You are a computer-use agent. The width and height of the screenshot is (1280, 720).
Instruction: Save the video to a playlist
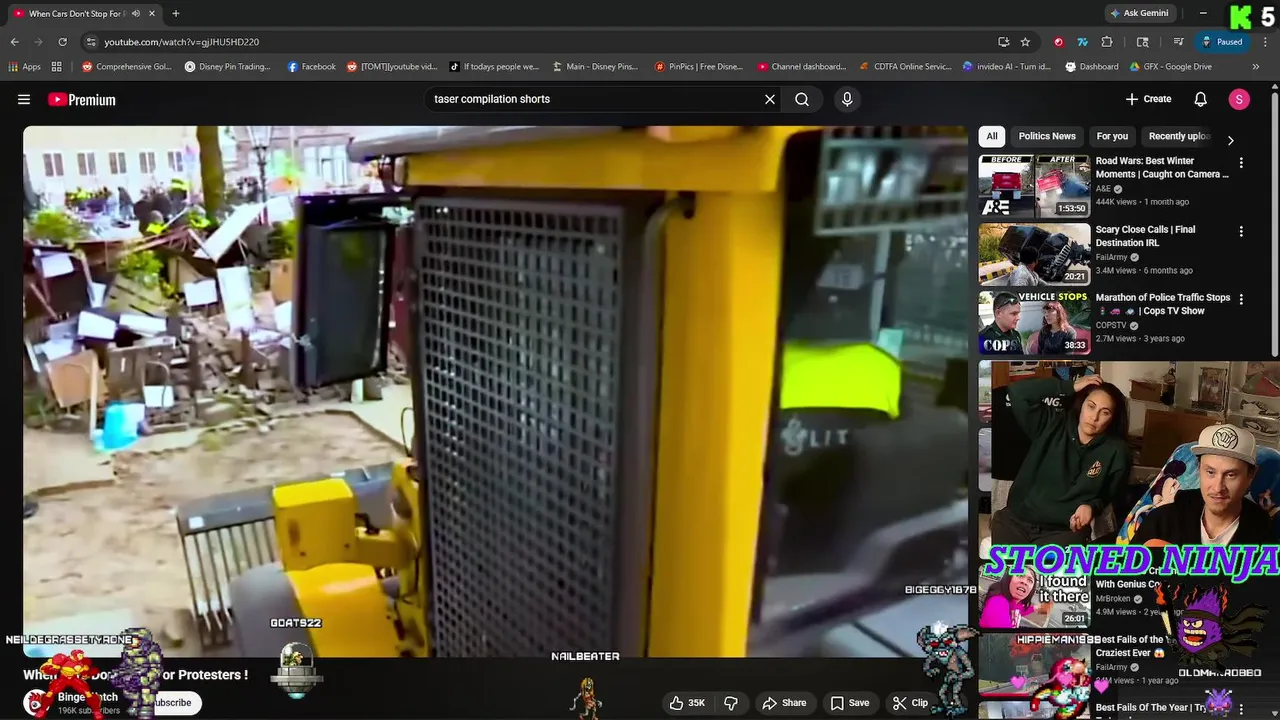pyautogui.click(x=848, y=703)
